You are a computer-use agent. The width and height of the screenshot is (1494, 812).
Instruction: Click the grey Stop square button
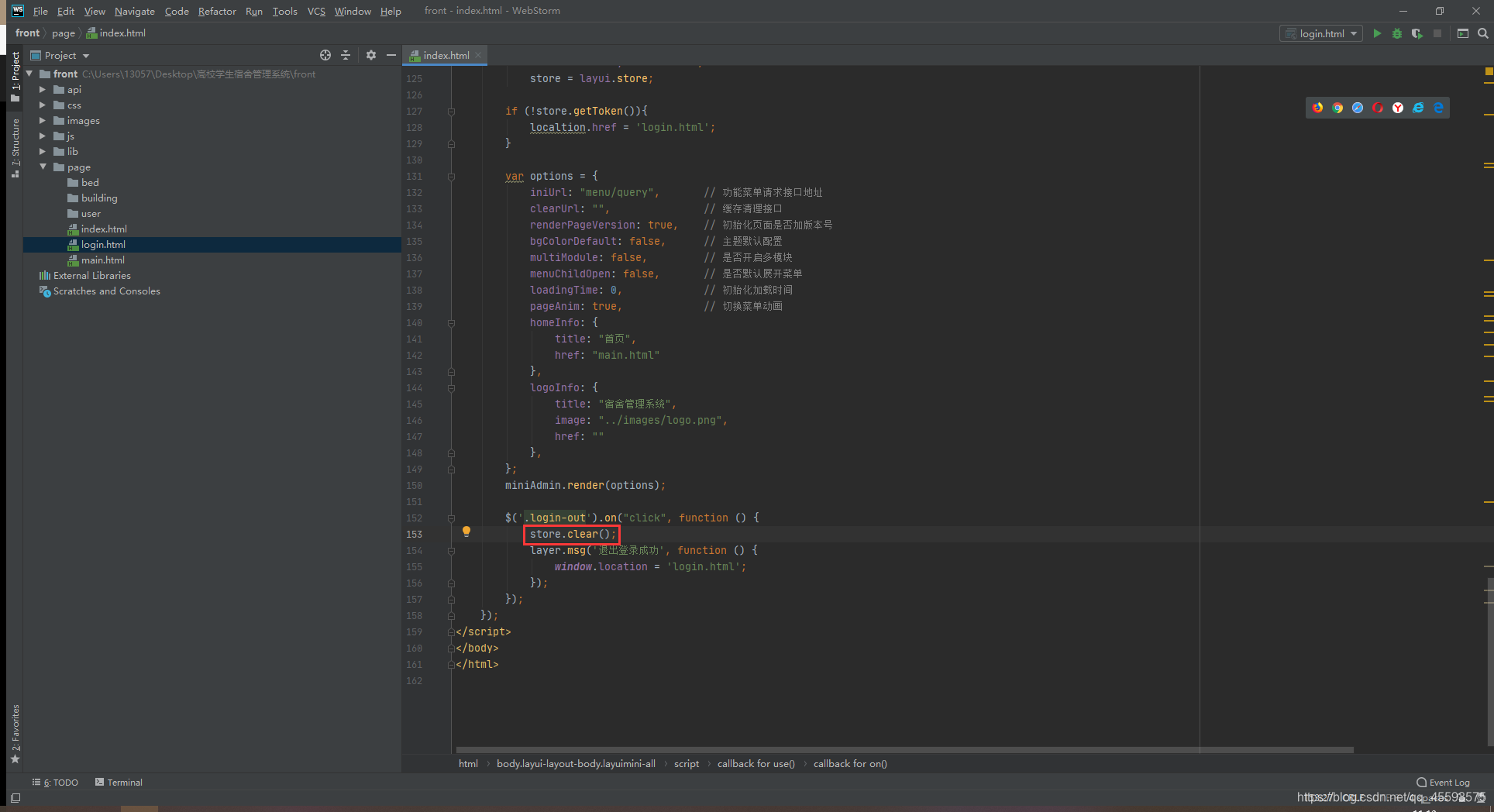(1437, 33)
